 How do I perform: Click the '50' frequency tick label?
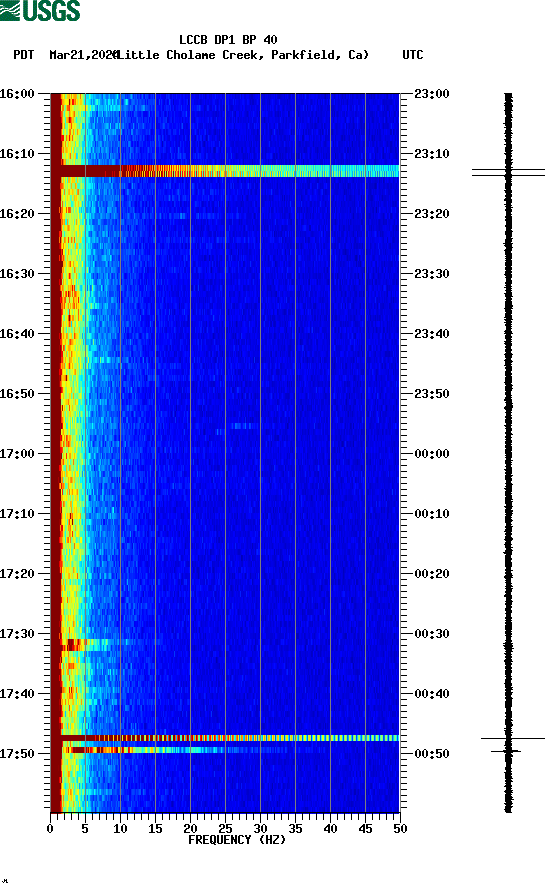coord(400,829)
